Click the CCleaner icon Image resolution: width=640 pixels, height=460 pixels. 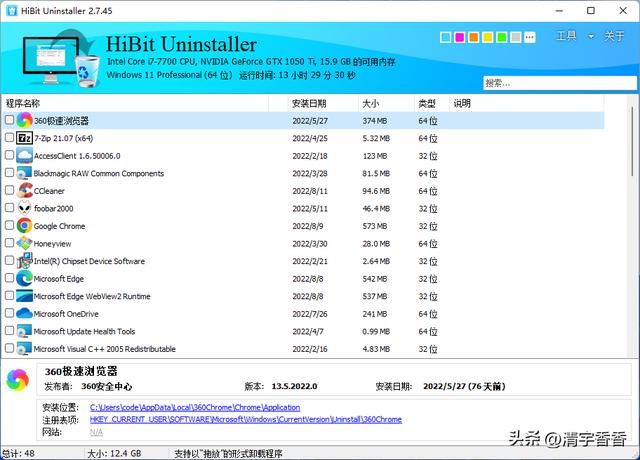coord(24,191)
